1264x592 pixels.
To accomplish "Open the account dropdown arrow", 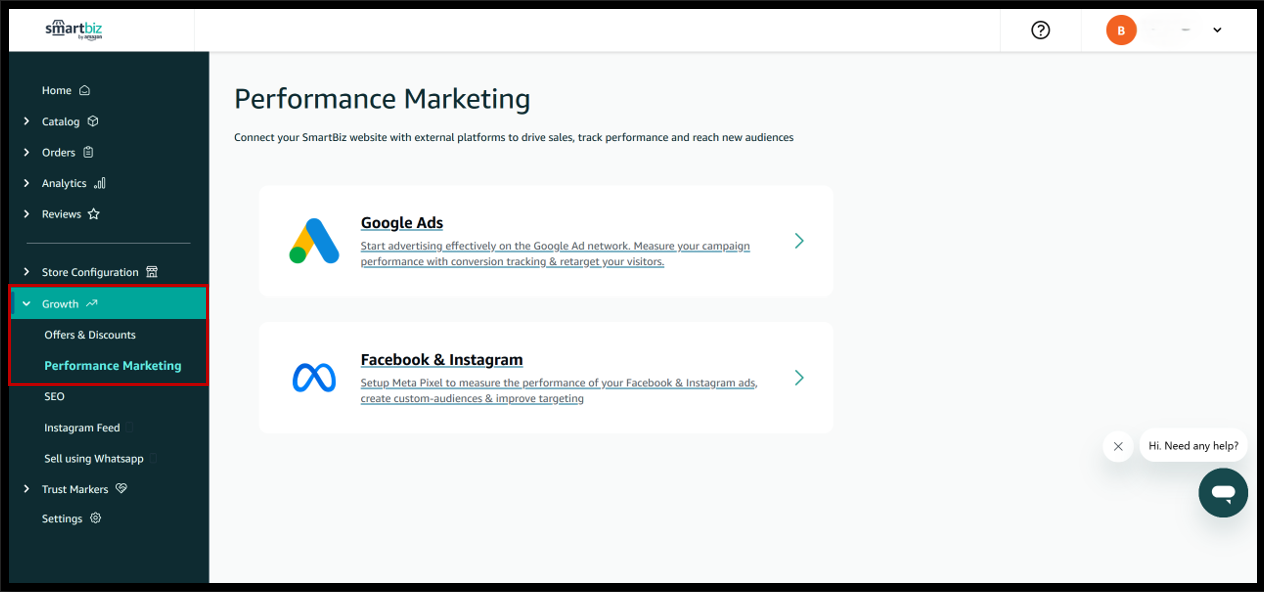I will [x=1217, y=30].
